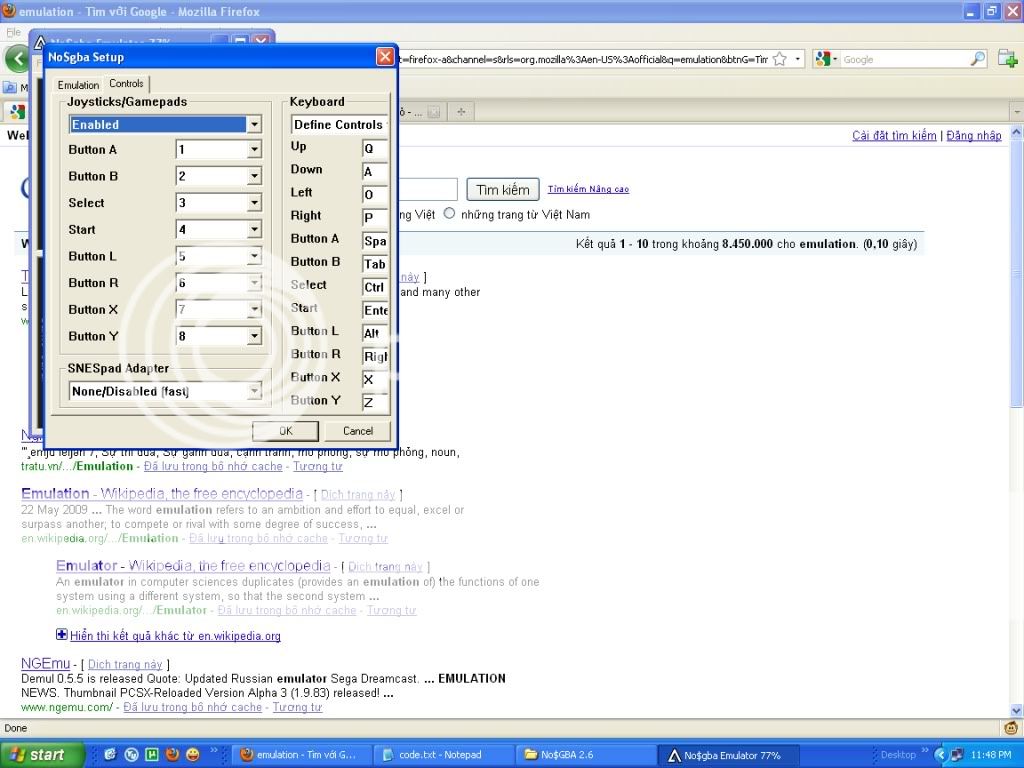Expand the joystick Button A dropdown showing 1

coord(219,150)
